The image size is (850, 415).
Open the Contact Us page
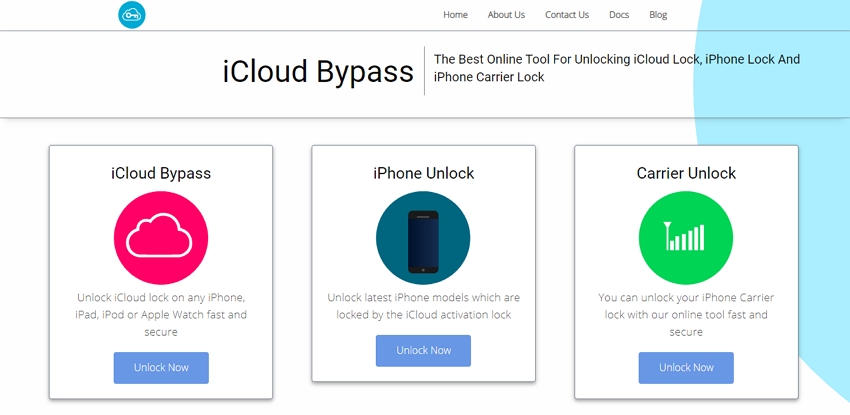pos(567,15)
